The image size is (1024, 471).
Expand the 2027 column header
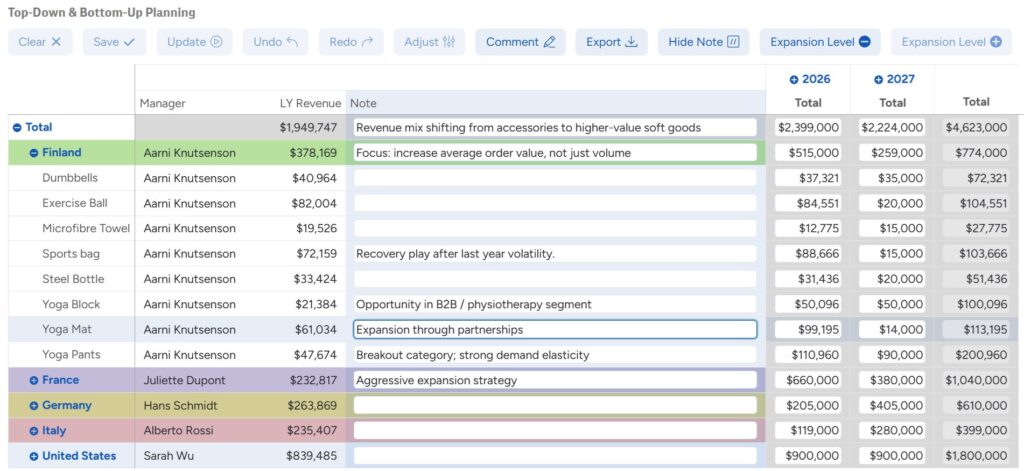[878, 80]
